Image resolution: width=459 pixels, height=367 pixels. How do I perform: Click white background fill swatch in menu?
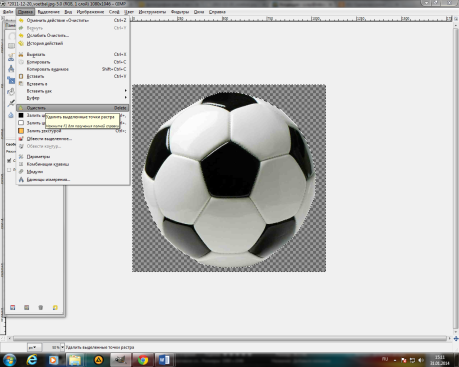21,123
